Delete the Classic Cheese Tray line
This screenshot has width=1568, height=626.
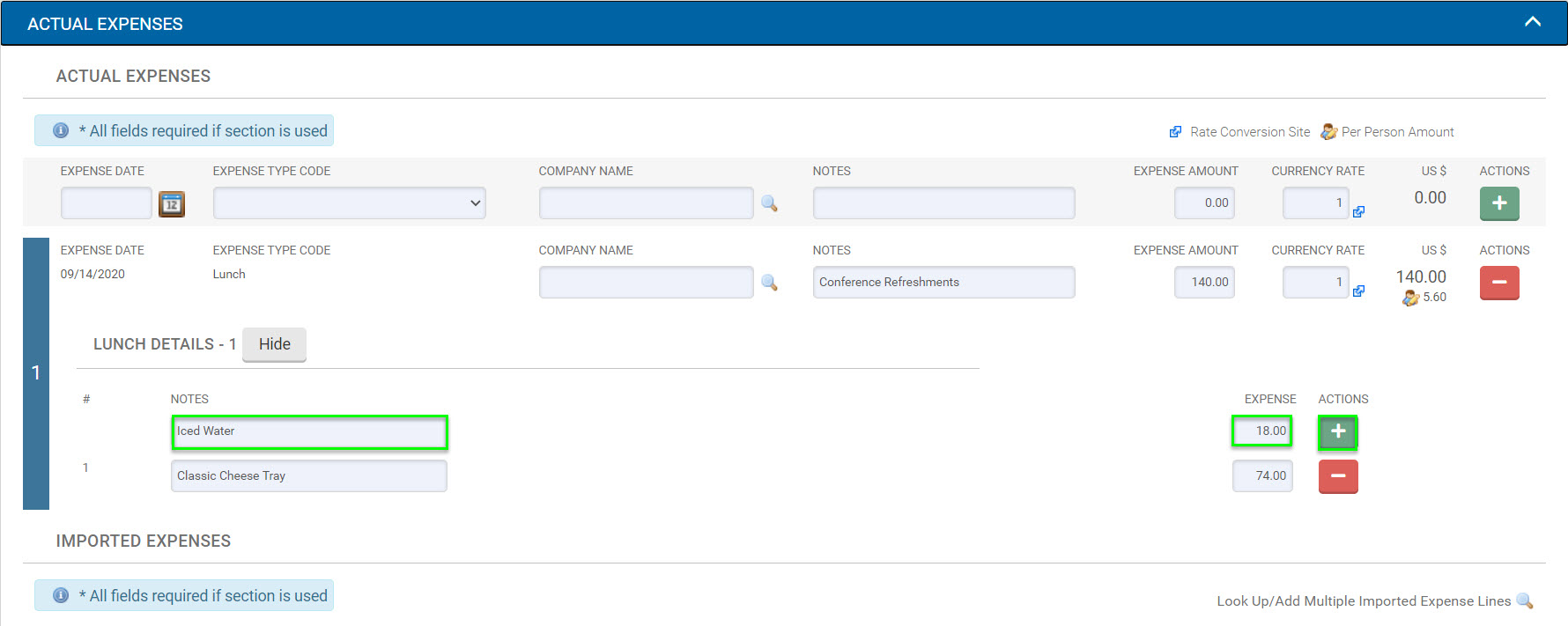click(x=1337, y=476)
